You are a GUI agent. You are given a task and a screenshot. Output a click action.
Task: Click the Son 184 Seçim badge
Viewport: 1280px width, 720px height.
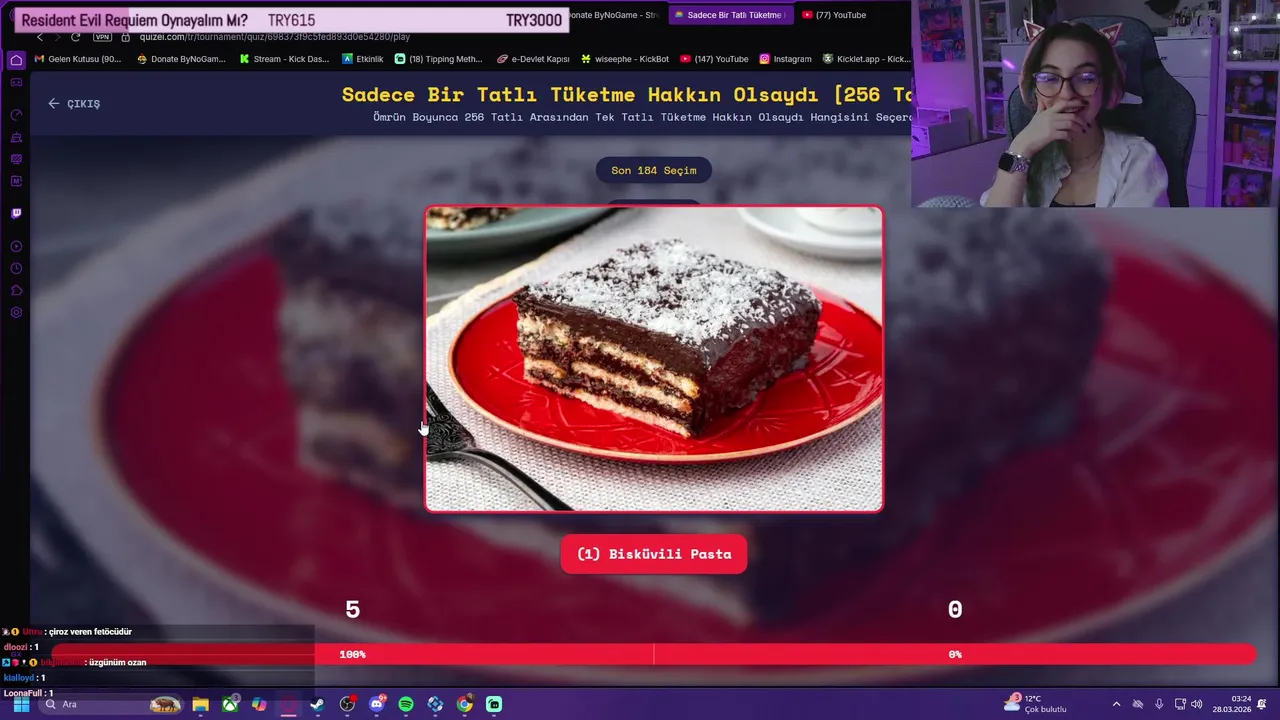tap(654, 170)
